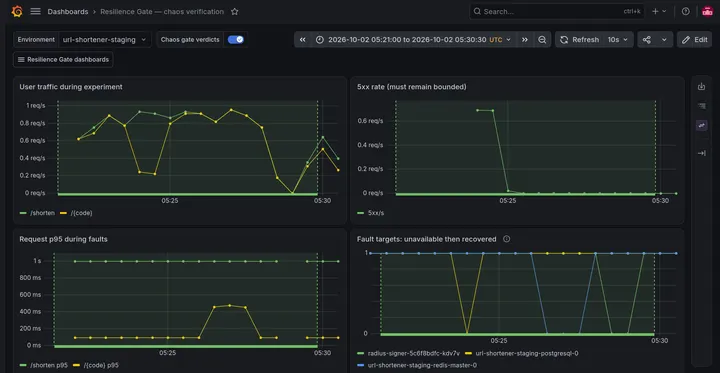Open Request p95 during faults panel title
This screenshot has width=720, height=373.
point(63,239)
